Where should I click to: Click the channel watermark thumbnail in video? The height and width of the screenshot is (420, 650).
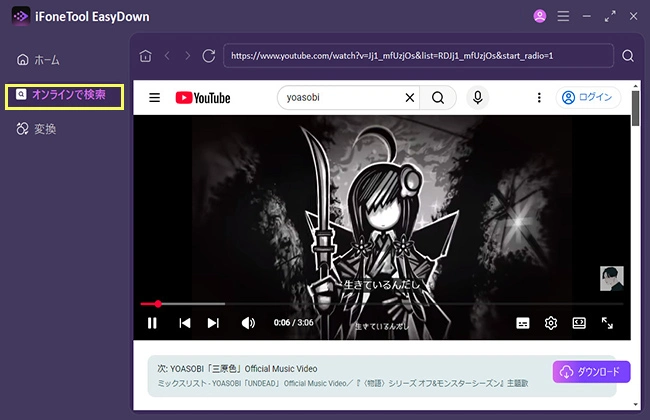click(x=612, y=279)
